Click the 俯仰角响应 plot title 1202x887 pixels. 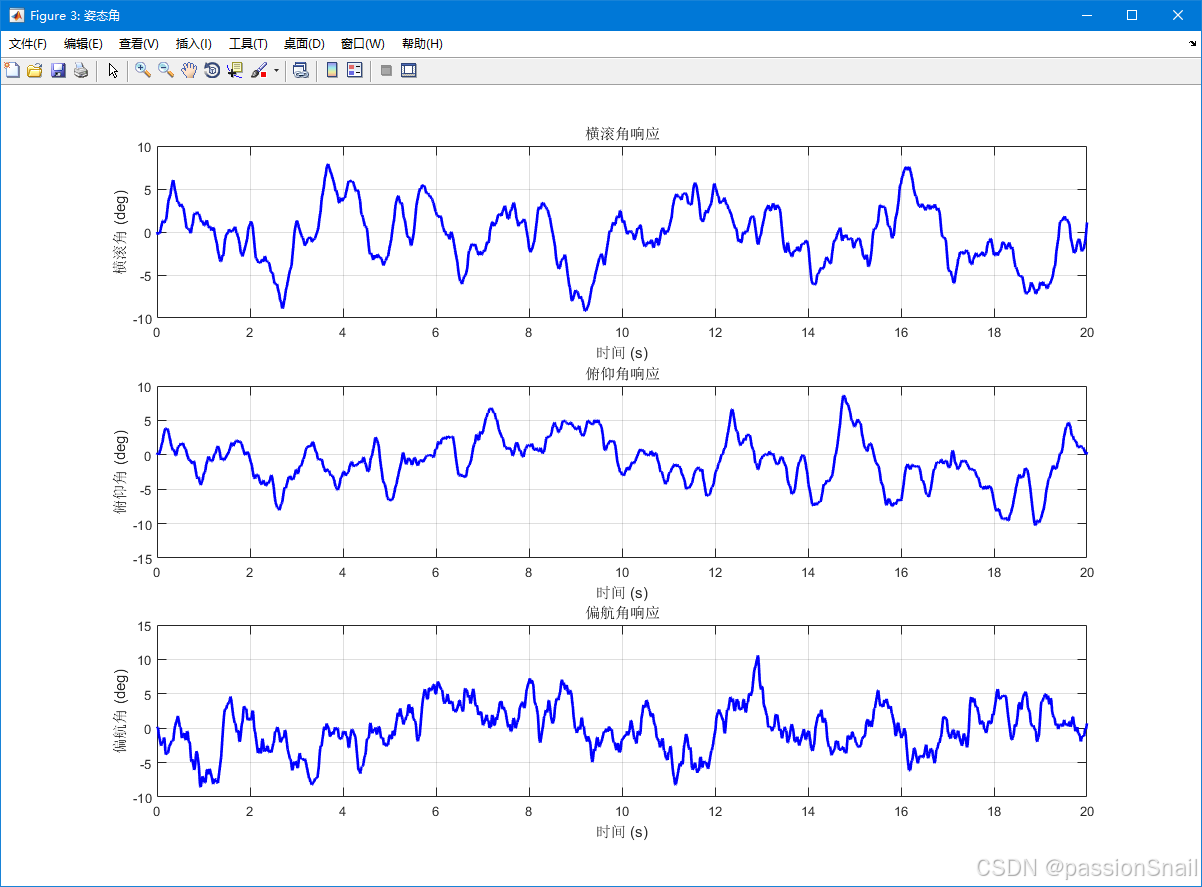pos(622,374)
